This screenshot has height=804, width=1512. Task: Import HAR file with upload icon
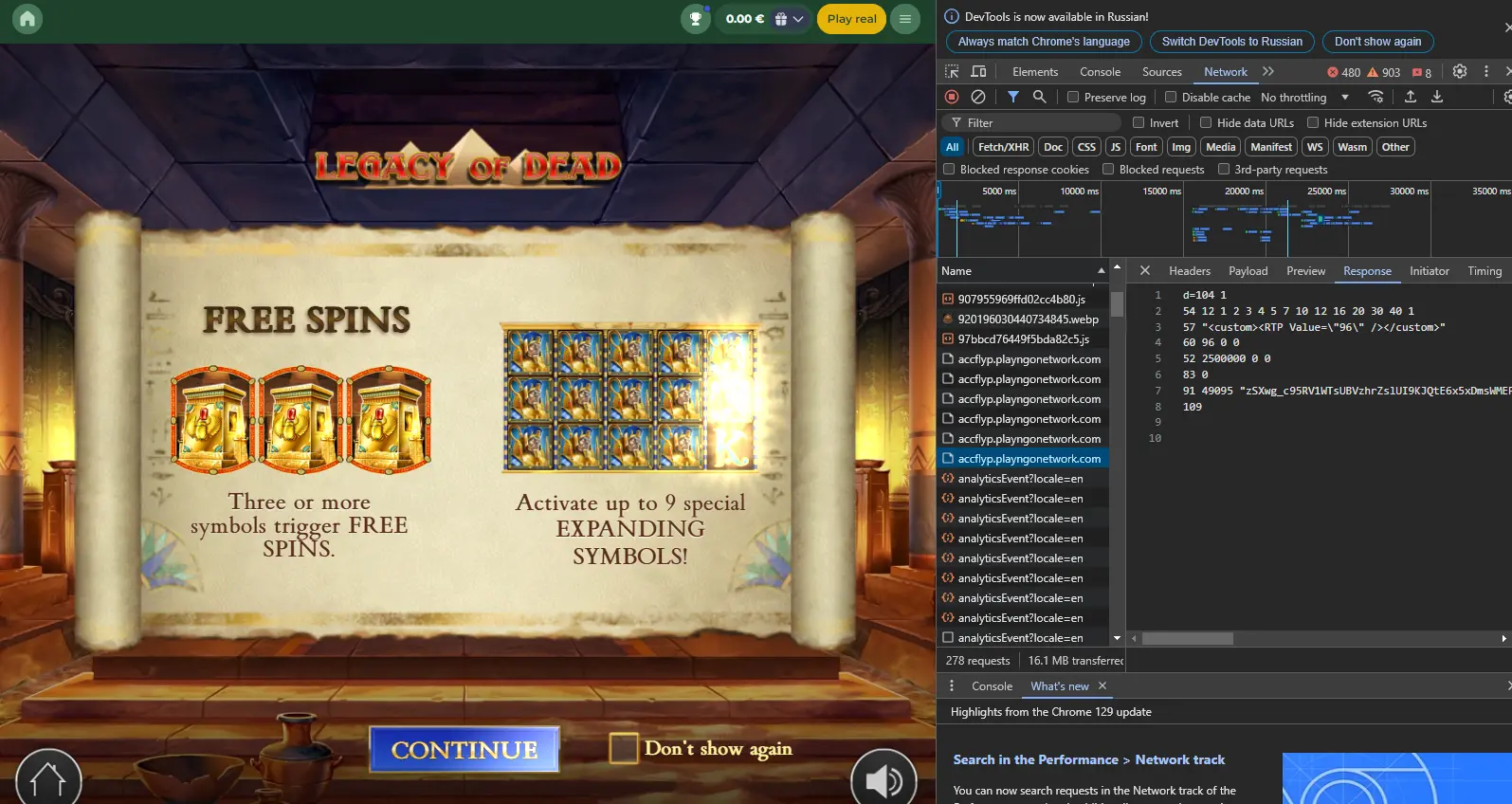click(x=1411, y=97)
